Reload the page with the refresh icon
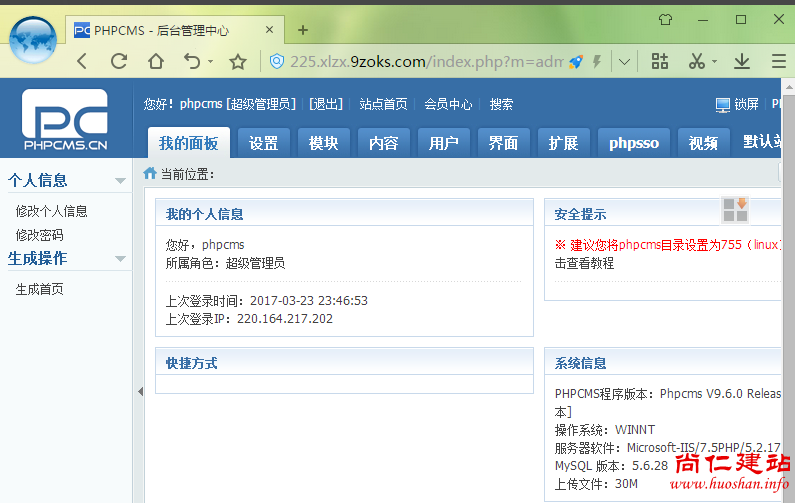 pos(119,62)
